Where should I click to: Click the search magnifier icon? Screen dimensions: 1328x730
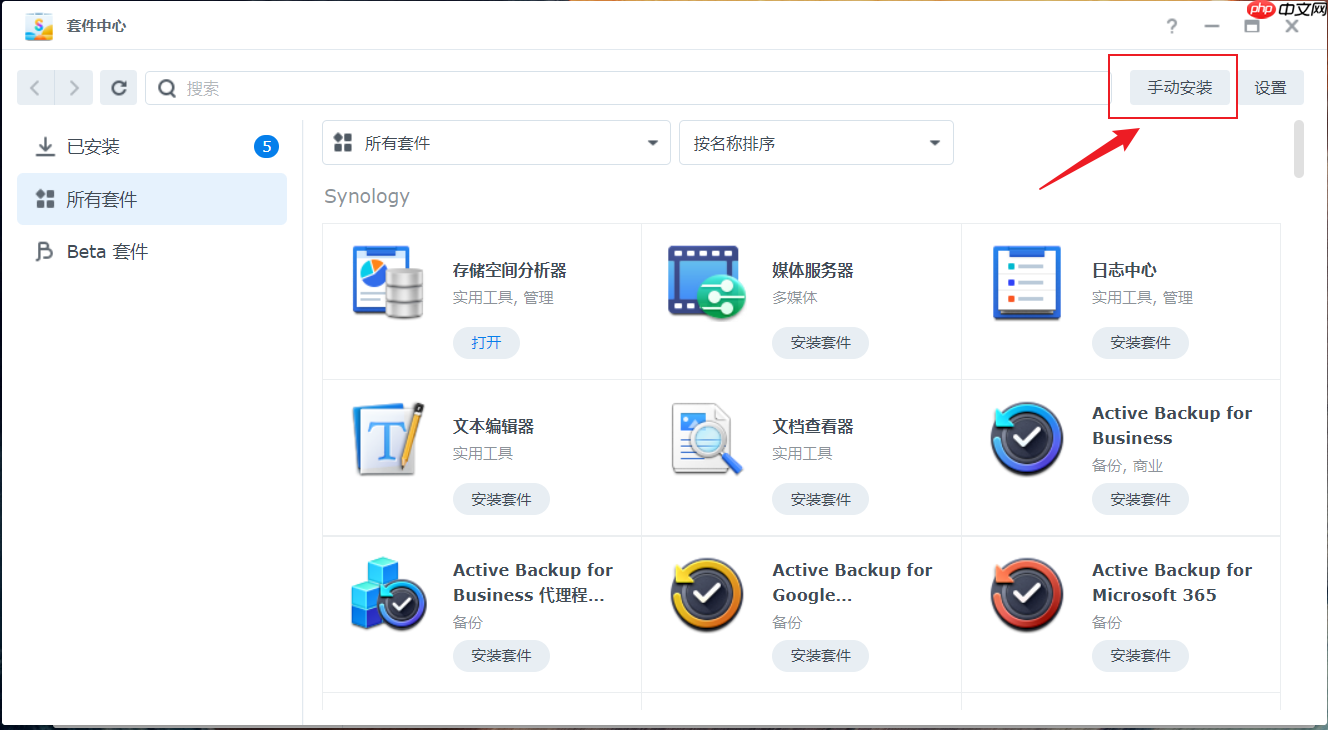(168, 88)
